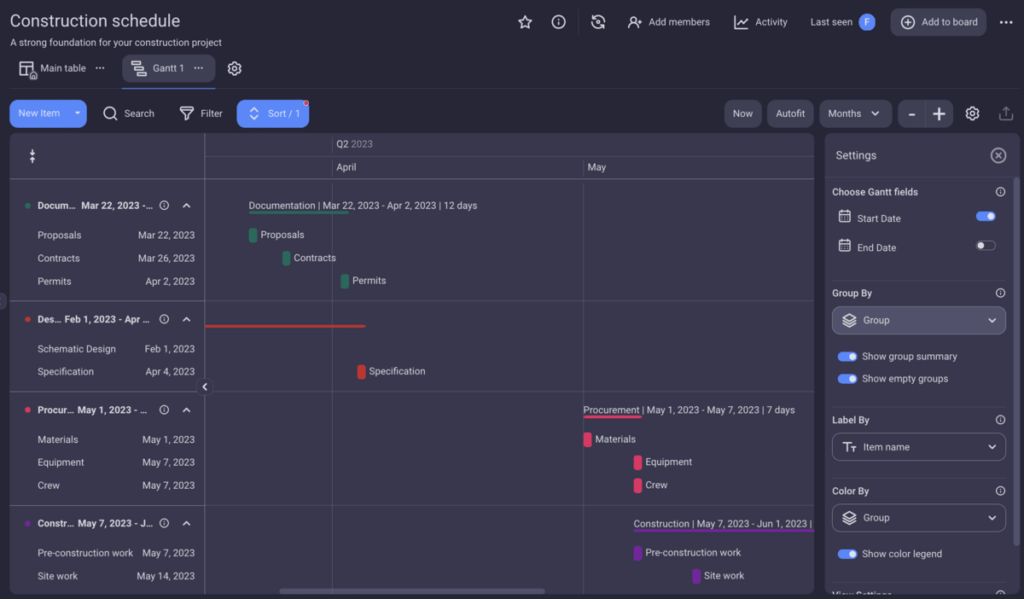Collapse the Documentation group
This screenshot has width=1024, height=599.
click(187, 205)
